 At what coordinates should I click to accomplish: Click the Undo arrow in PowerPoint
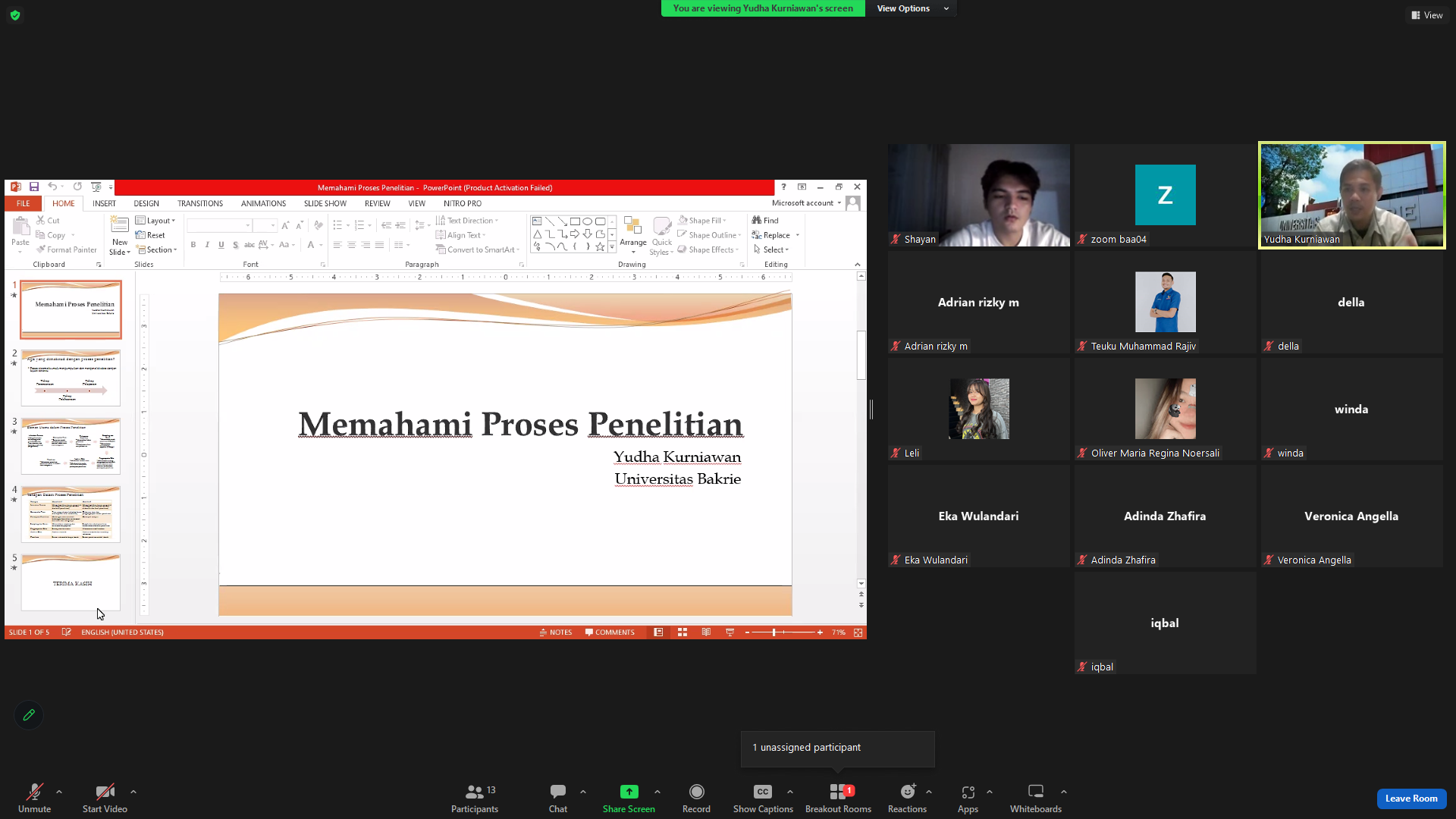52,187
